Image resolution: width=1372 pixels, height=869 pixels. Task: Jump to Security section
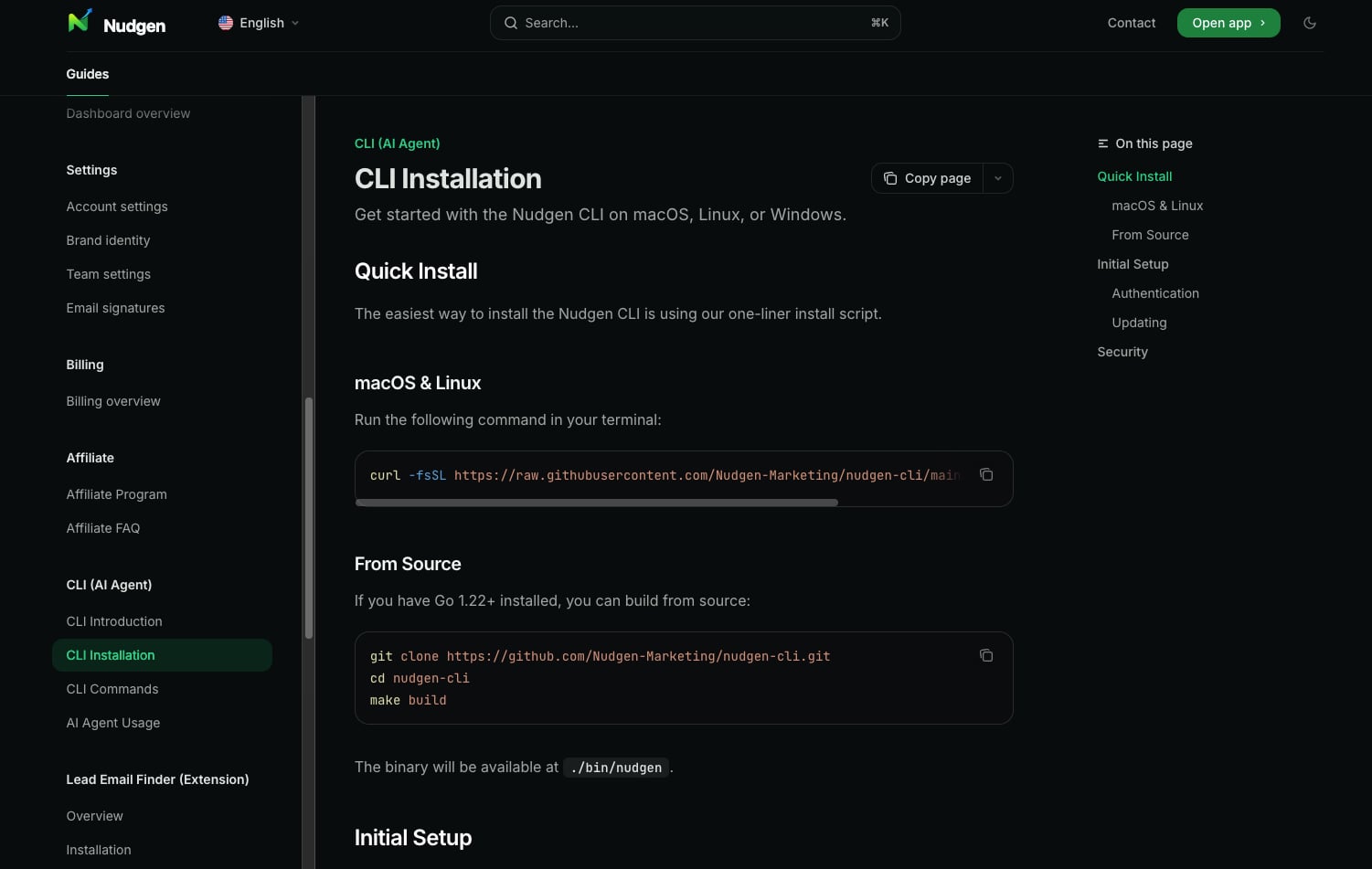(x=1122, y=352)
